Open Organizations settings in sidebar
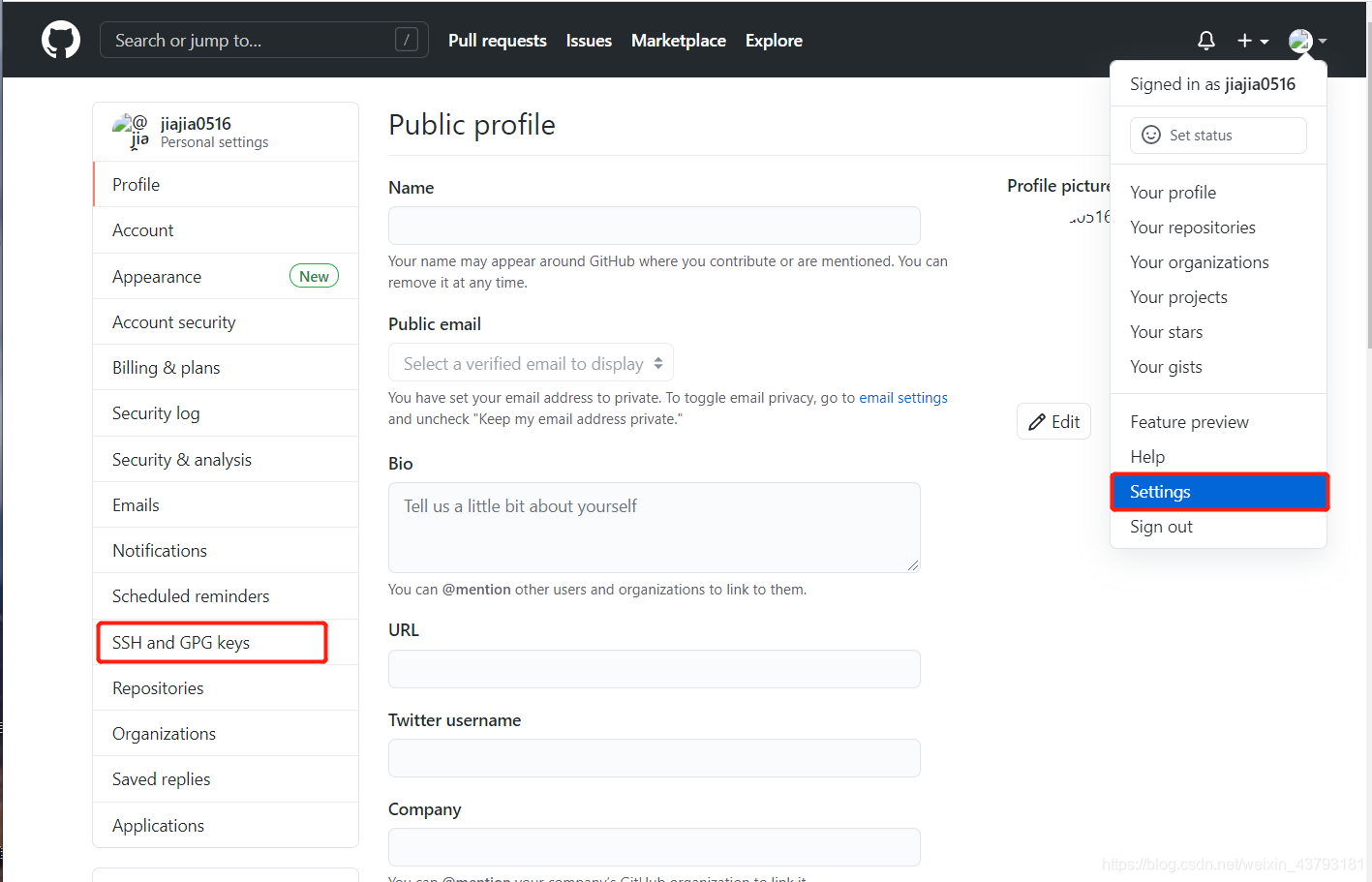The image size is (1372, 882). (x=226, y=733)
